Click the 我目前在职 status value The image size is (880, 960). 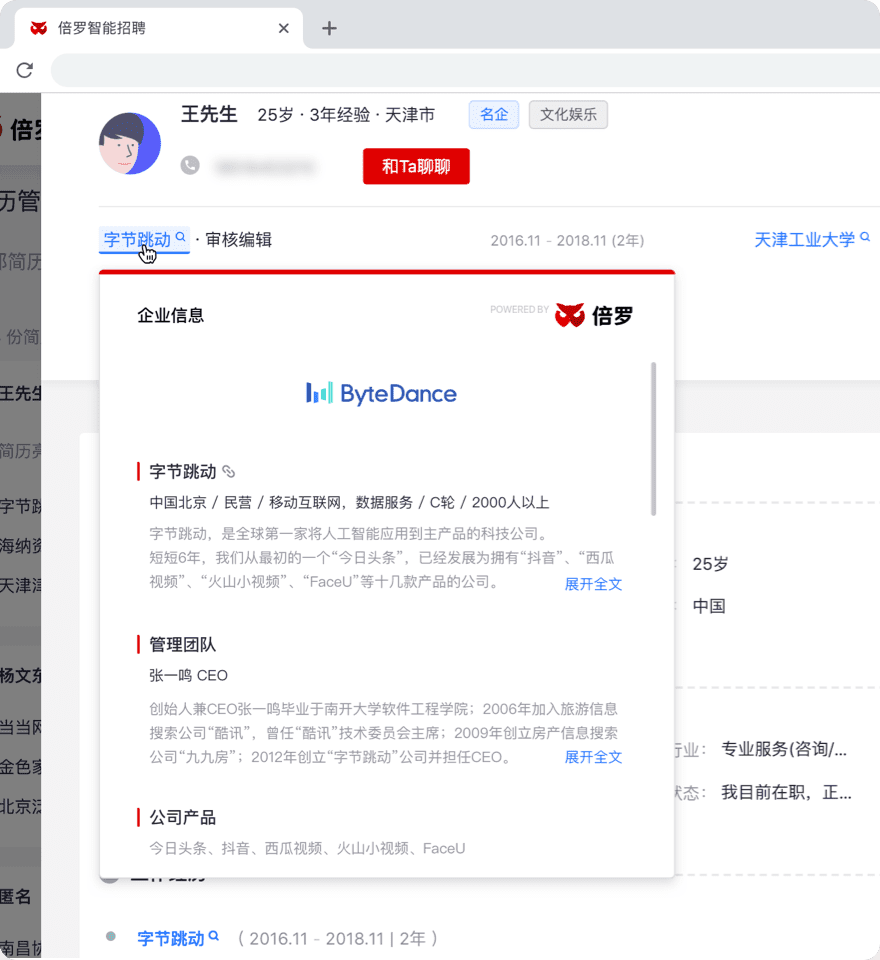[786, 793]
